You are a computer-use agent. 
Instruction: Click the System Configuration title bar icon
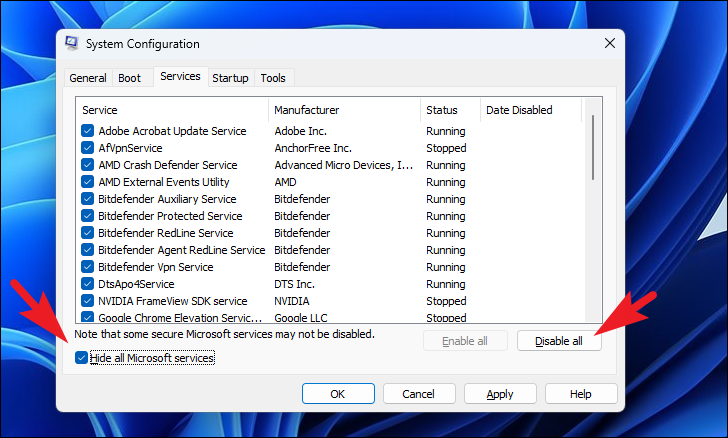[x=72, y=43]
